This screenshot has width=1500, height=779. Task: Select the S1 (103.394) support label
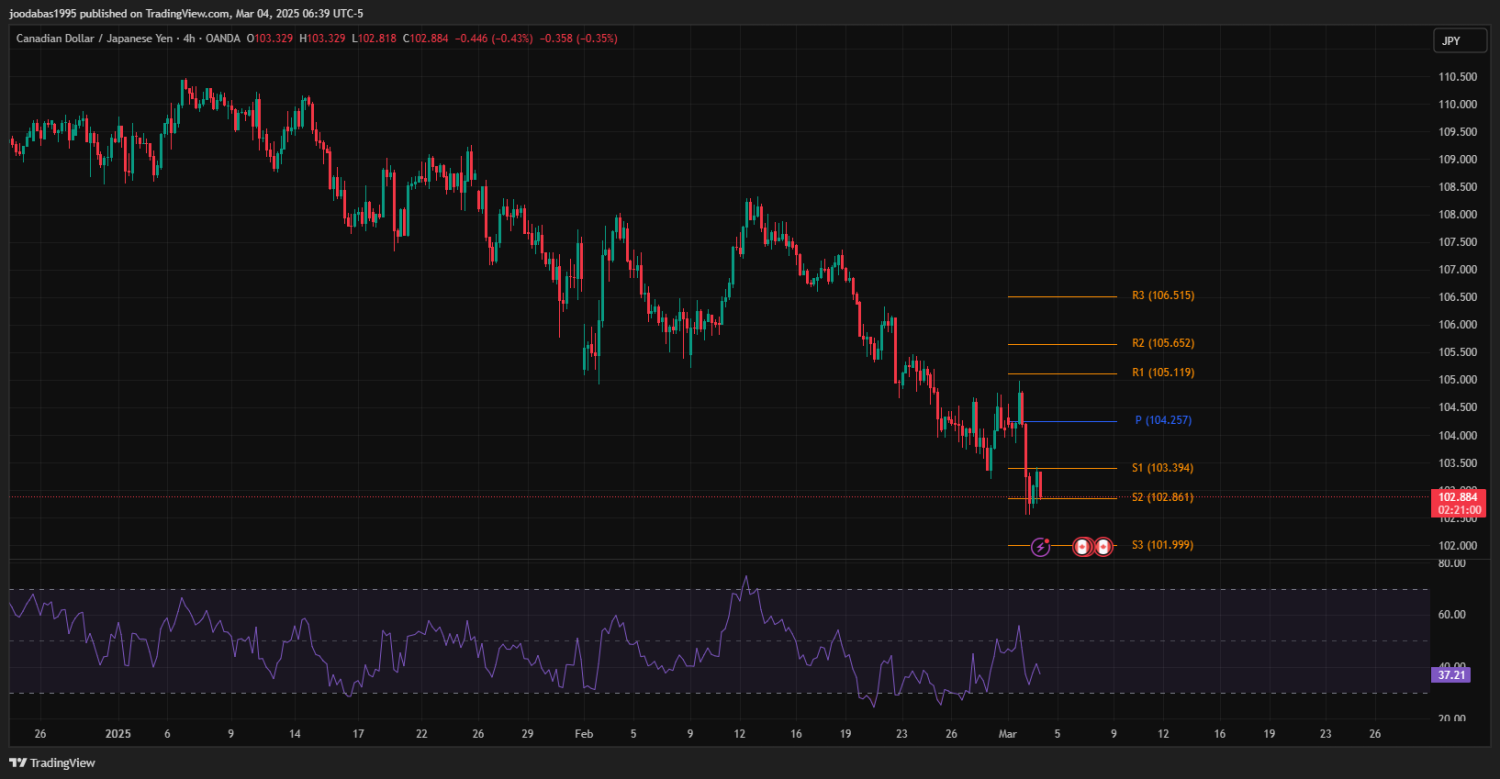coord(1163,468)
